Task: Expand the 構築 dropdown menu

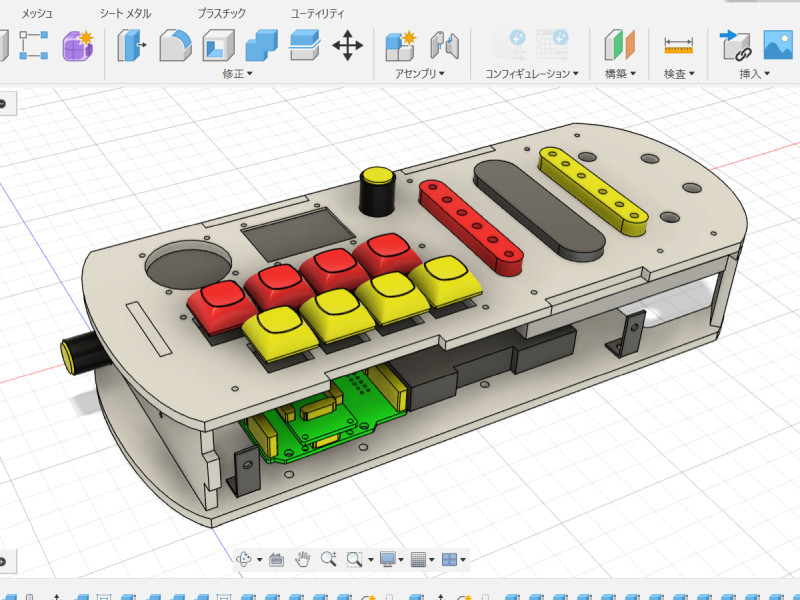Action: click(620, 74)
